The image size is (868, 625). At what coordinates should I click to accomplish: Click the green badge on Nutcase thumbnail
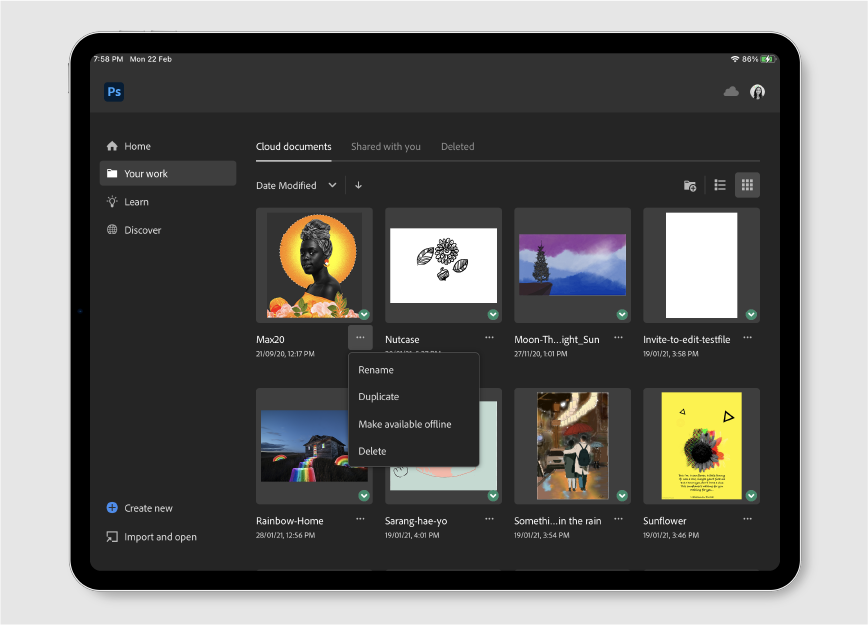[493, 314]
